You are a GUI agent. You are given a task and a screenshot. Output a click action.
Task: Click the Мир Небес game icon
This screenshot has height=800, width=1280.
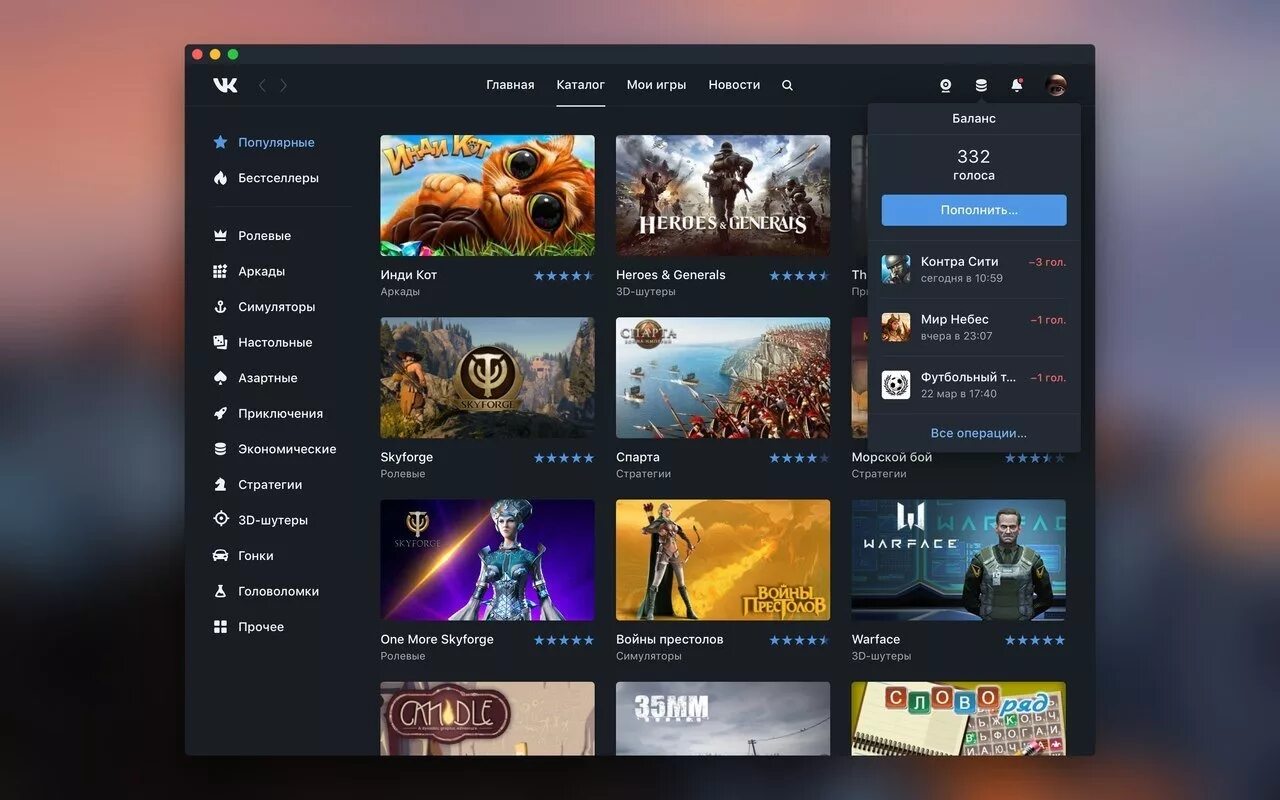coord(896,327)
